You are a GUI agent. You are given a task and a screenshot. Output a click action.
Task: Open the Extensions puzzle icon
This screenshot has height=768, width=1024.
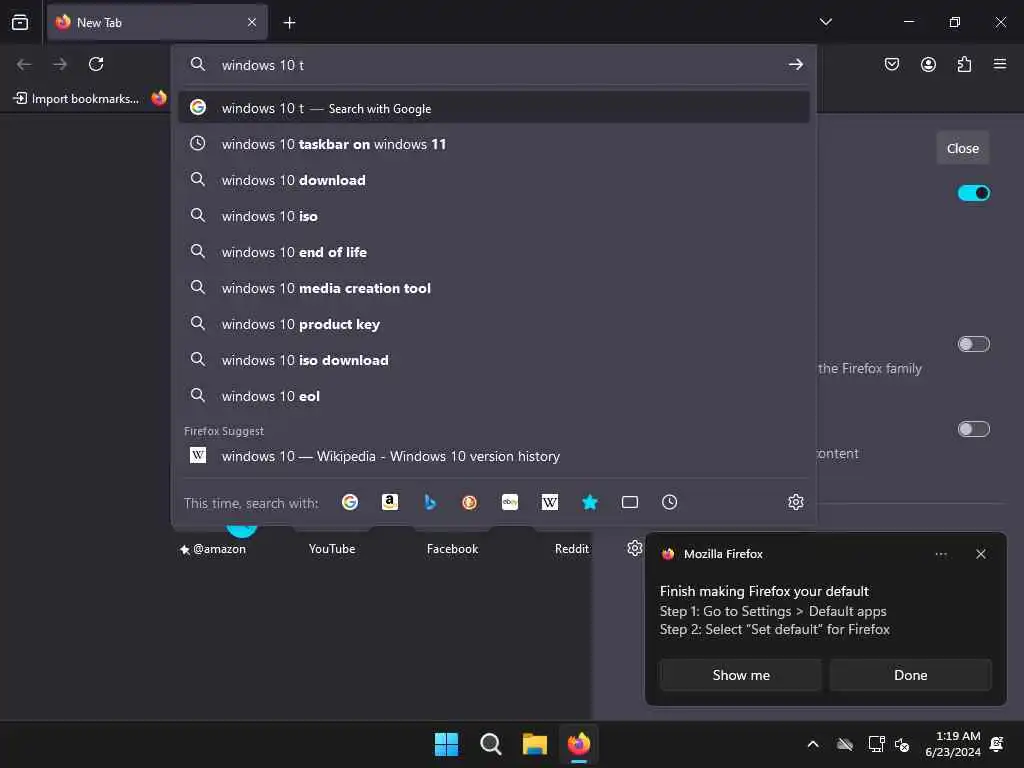[x=964, y=64]
